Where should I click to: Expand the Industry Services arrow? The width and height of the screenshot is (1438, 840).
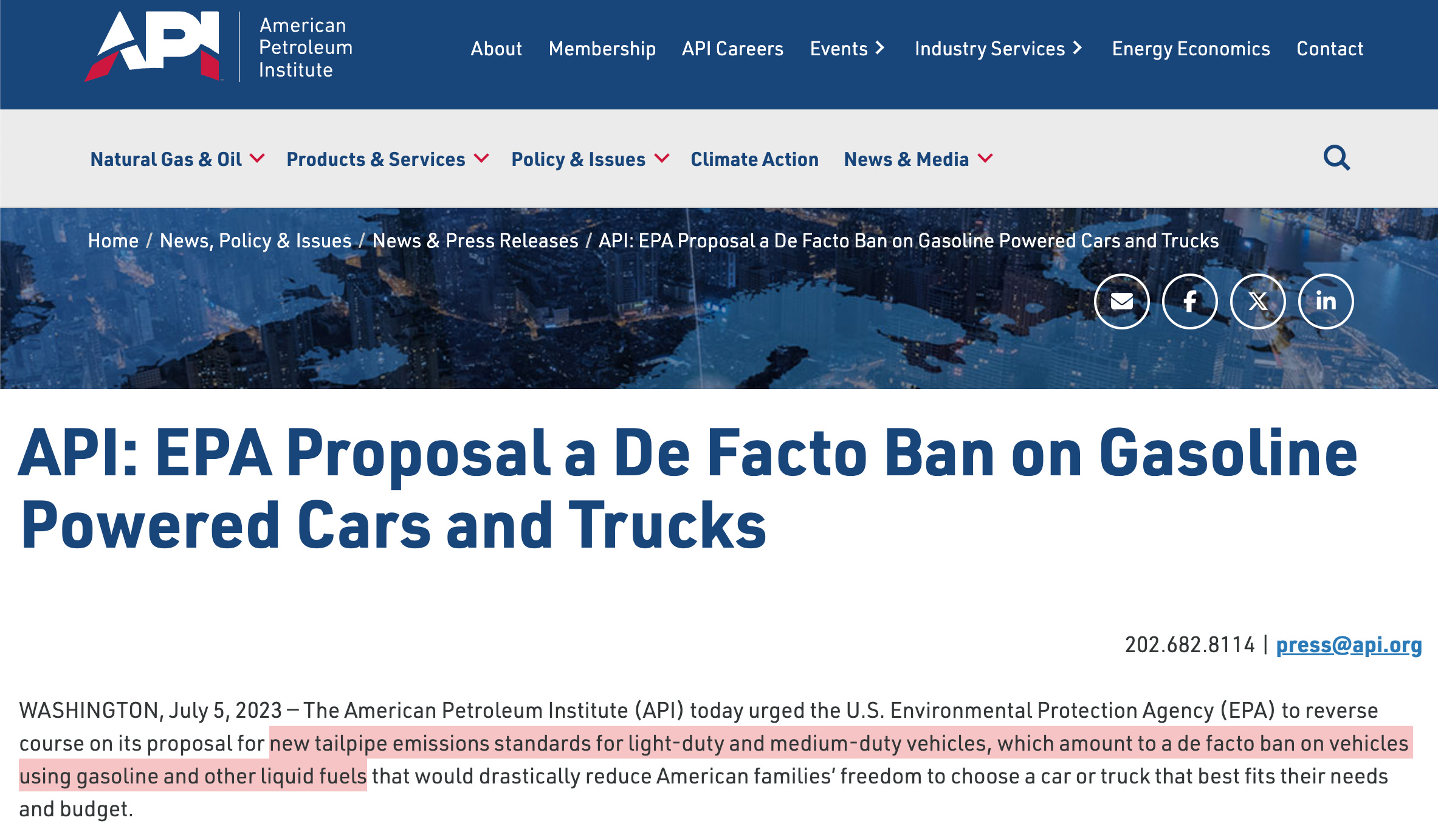coord(1078,47)
